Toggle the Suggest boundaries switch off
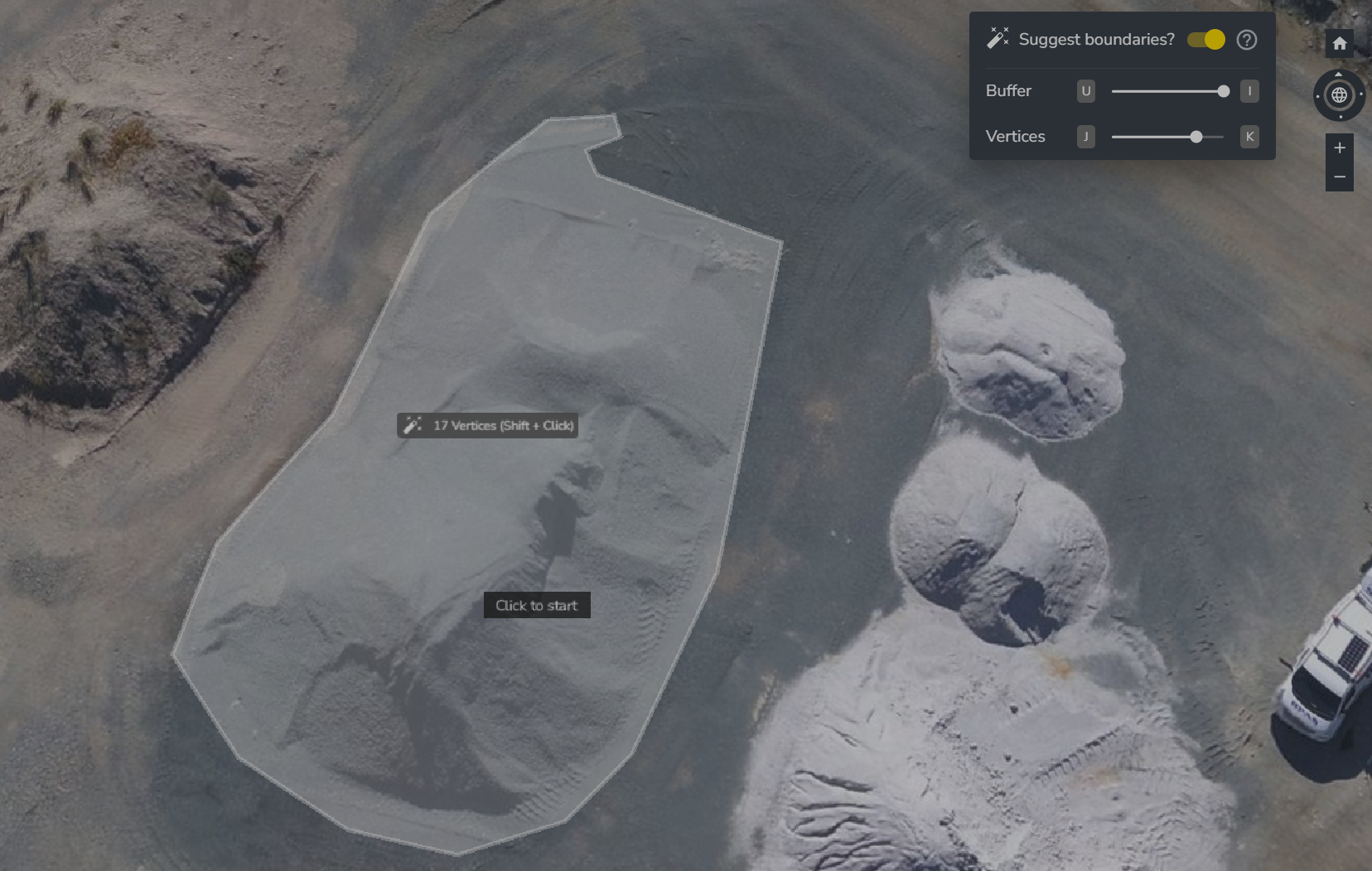This screenshot has width=1372, height=871. [1205, 40]
